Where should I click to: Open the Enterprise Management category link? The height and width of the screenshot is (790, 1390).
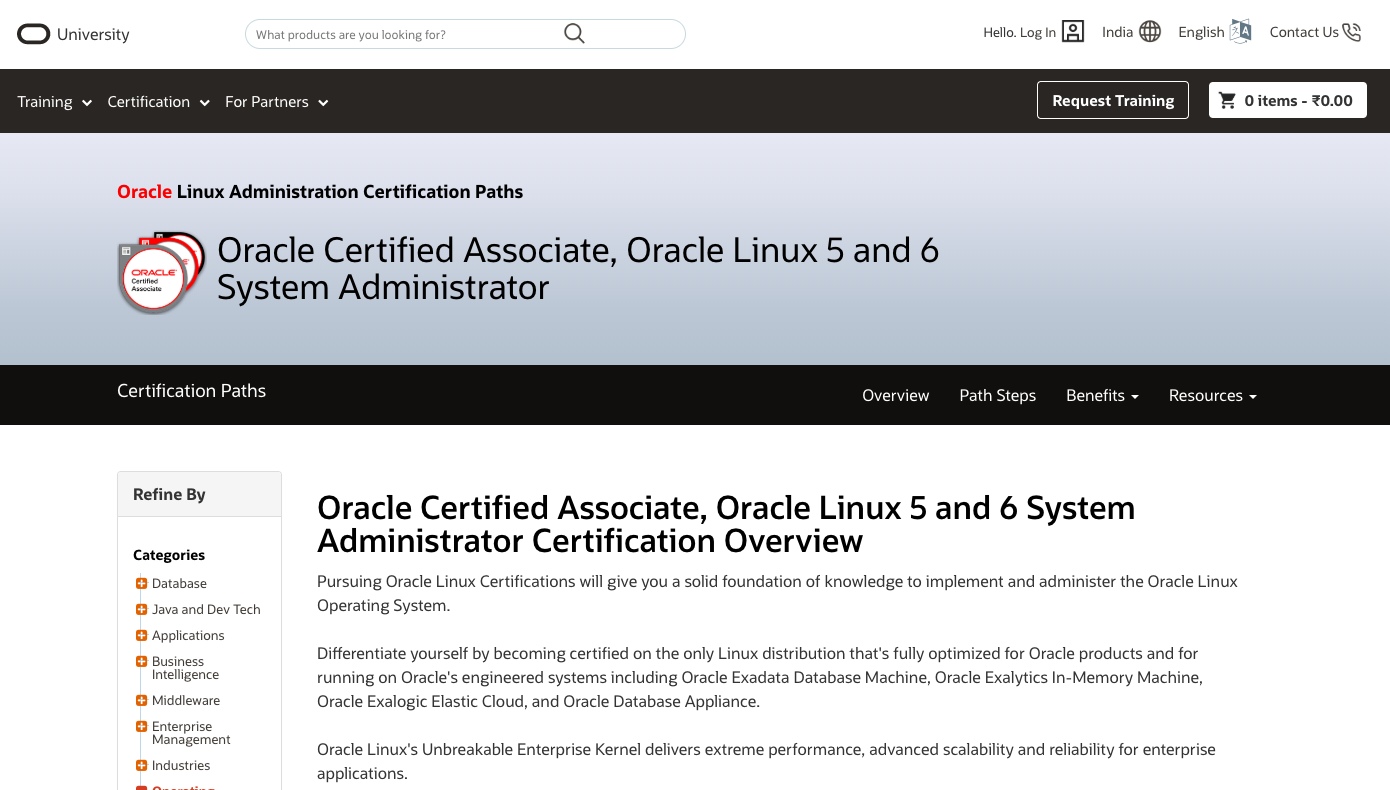(191, 733)
